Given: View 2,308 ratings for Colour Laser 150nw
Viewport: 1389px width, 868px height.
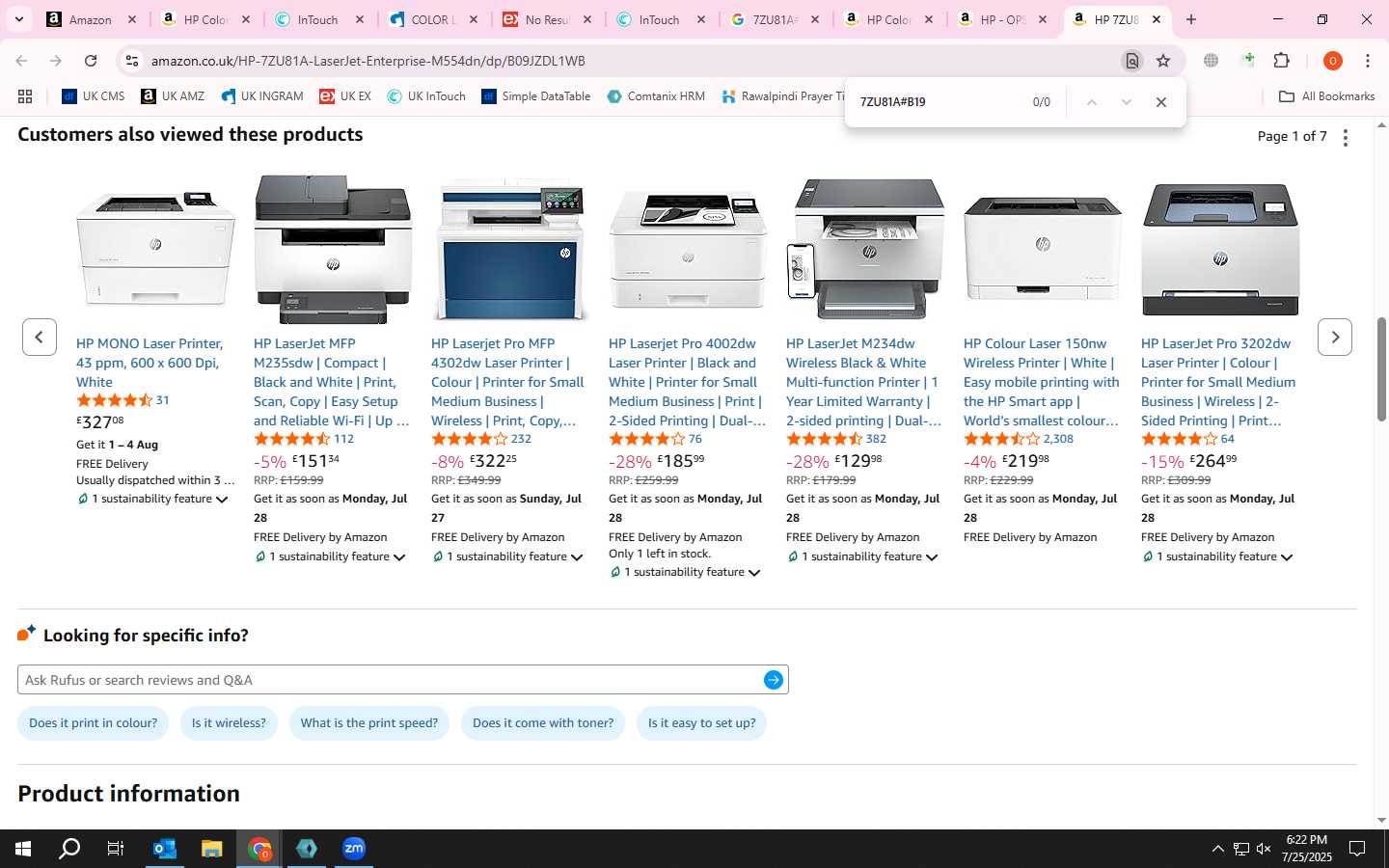Looking at the screenshot, I should 1058,439.
